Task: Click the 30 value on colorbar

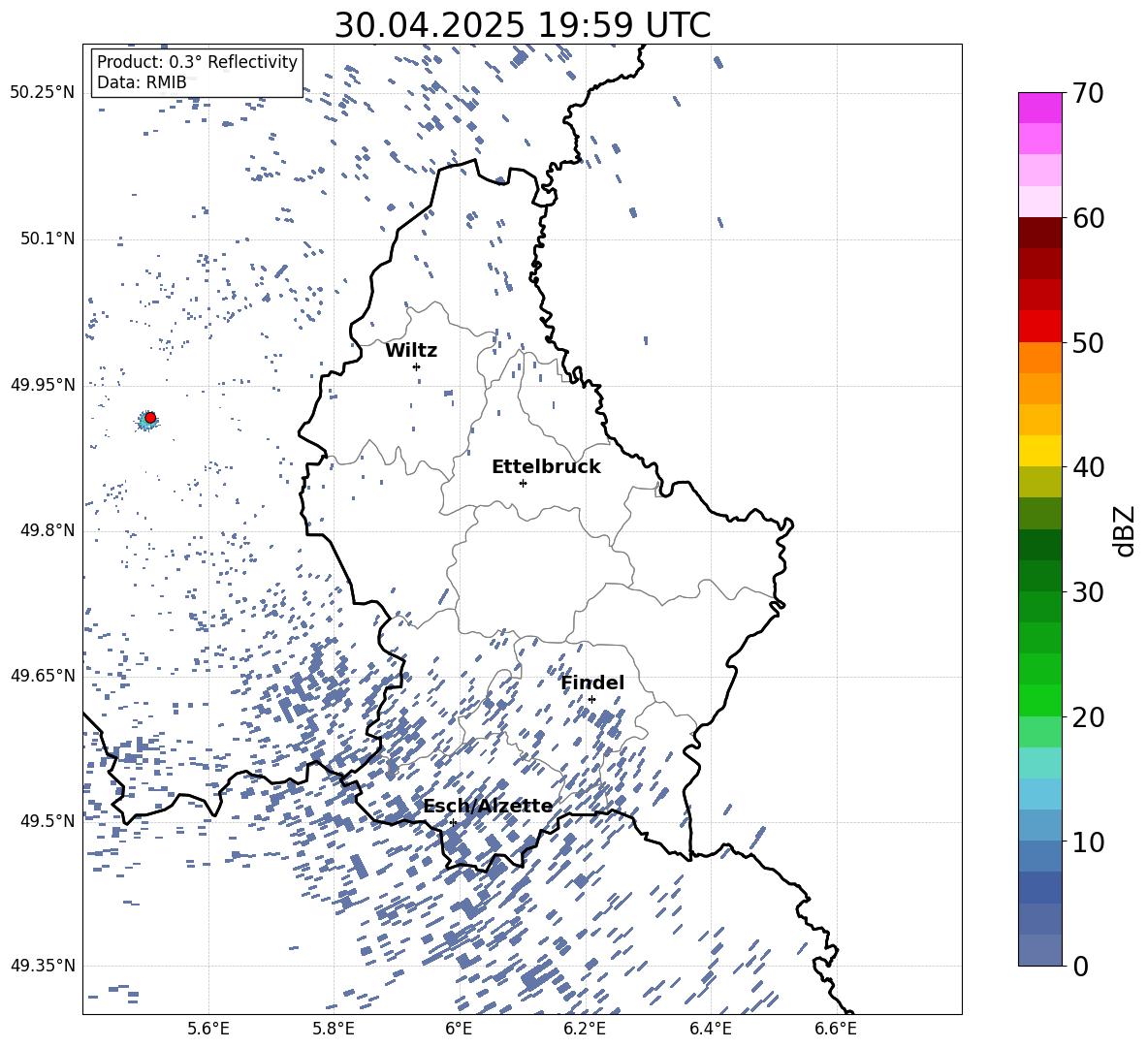Action: pyautogui.click(x=1088, y=591)
